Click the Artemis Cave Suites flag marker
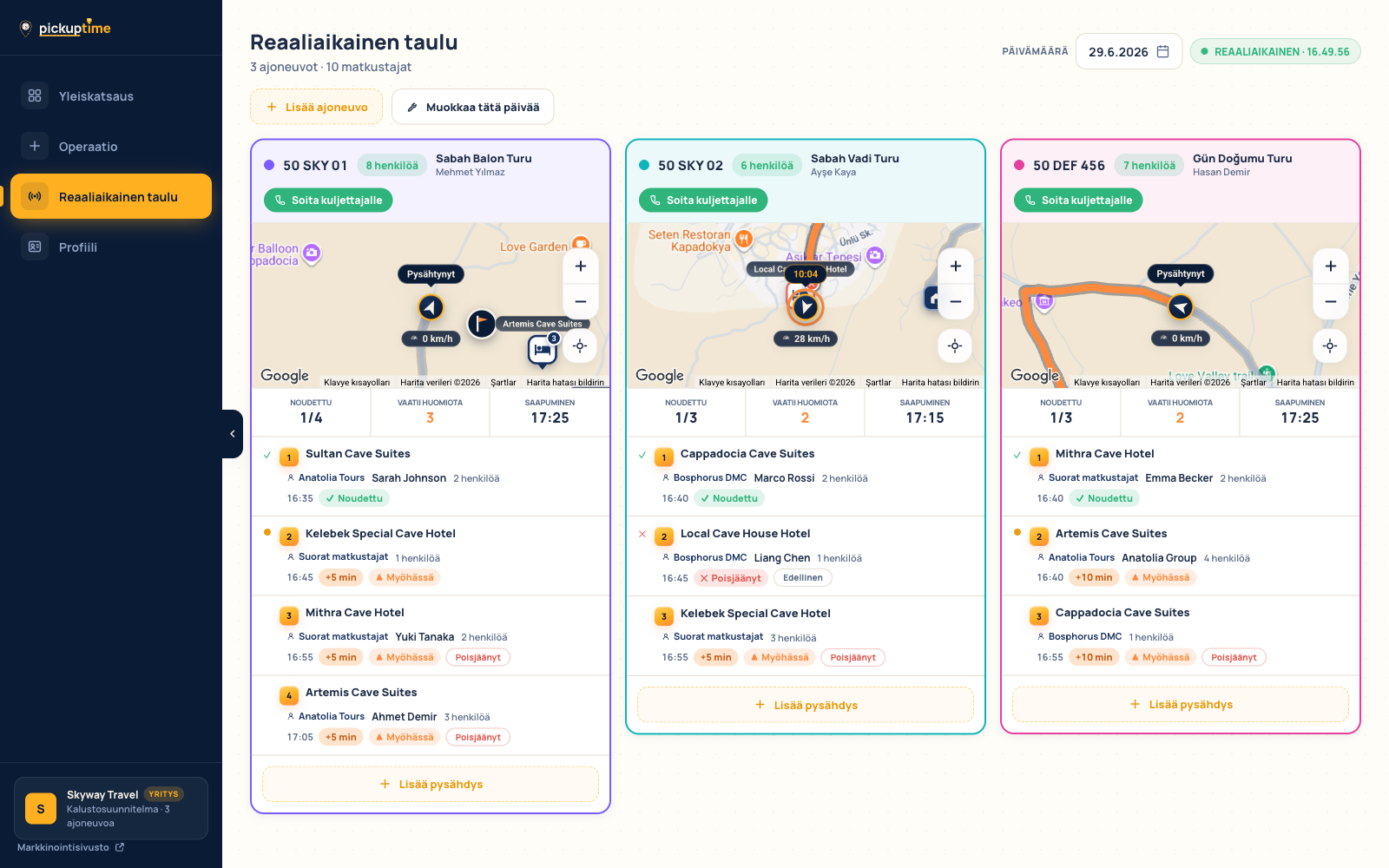This screenshot has width=1389, height=868. (481, 324)
